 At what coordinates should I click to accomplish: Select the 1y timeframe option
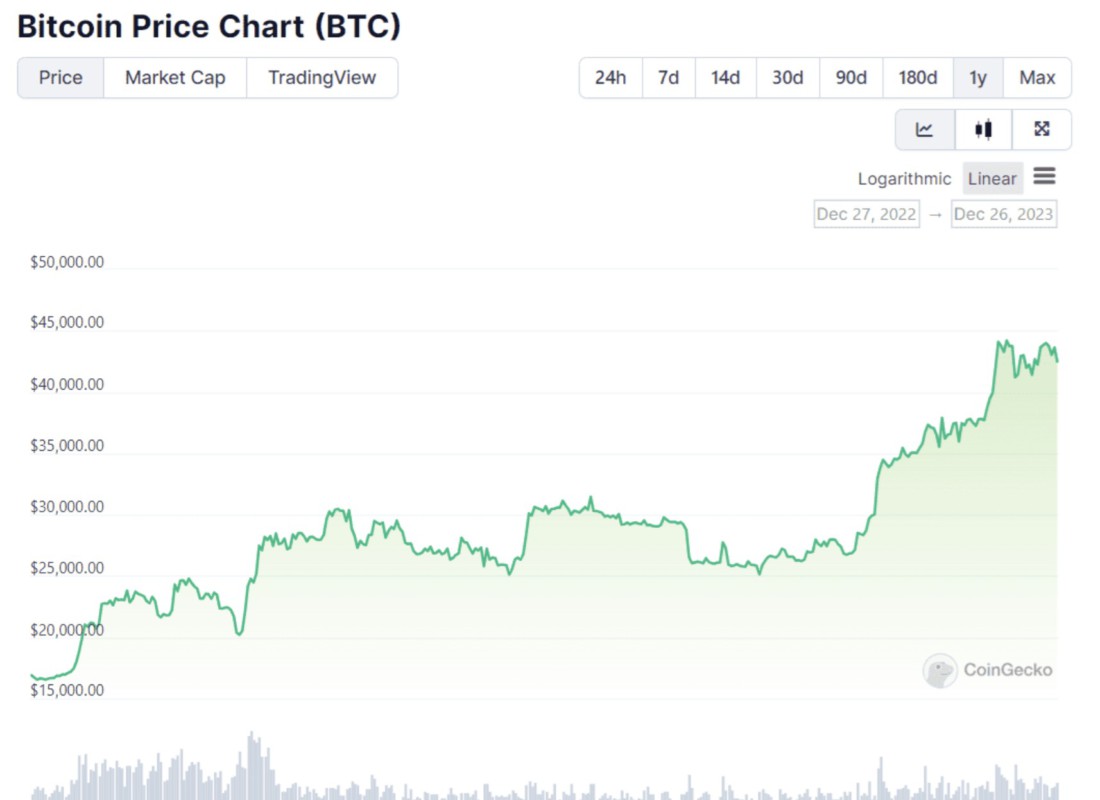tap(978, 77)
